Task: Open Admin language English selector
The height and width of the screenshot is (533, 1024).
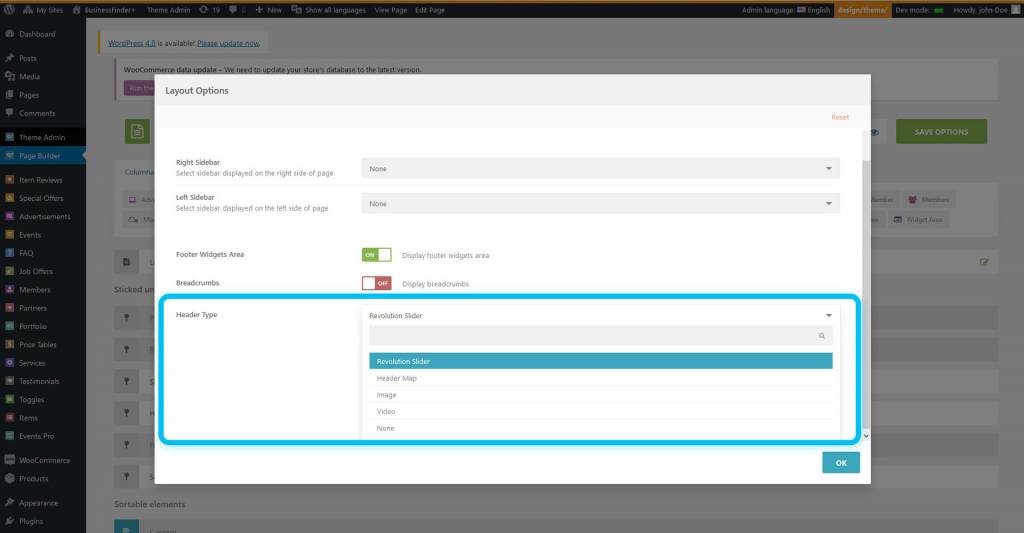Action: [x=786, y=10]
